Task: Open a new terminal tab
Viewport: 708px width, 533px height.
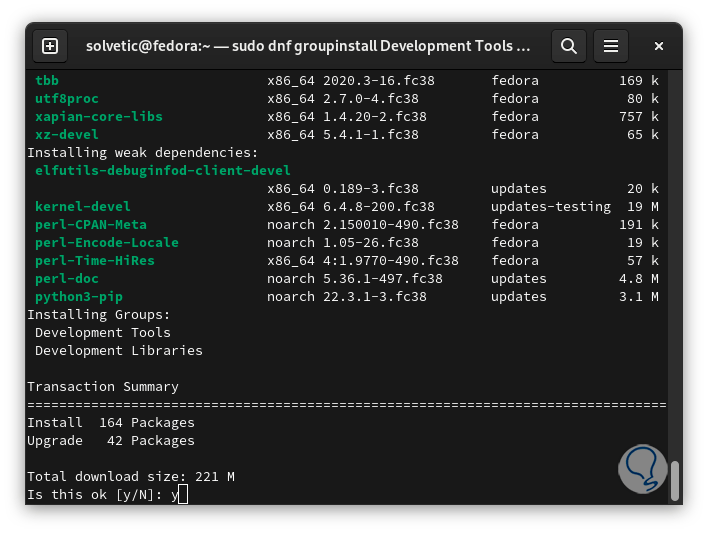Action: coord(50,46)
